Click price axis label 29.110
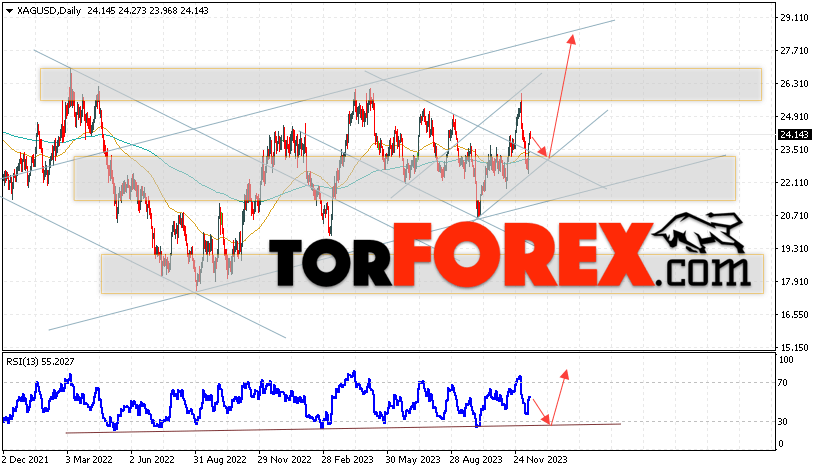 click(x=795, y=18)
